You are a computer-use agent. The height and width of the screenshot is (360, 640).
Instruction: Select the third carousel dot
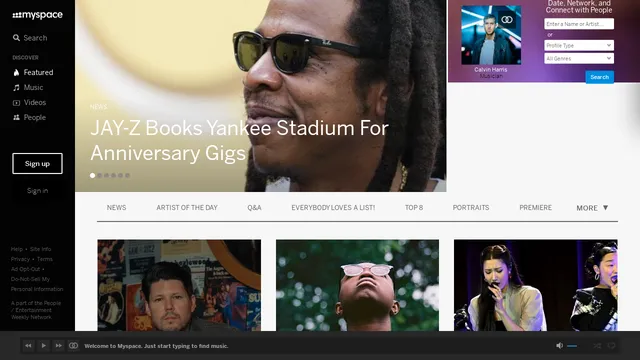[107, 176]
